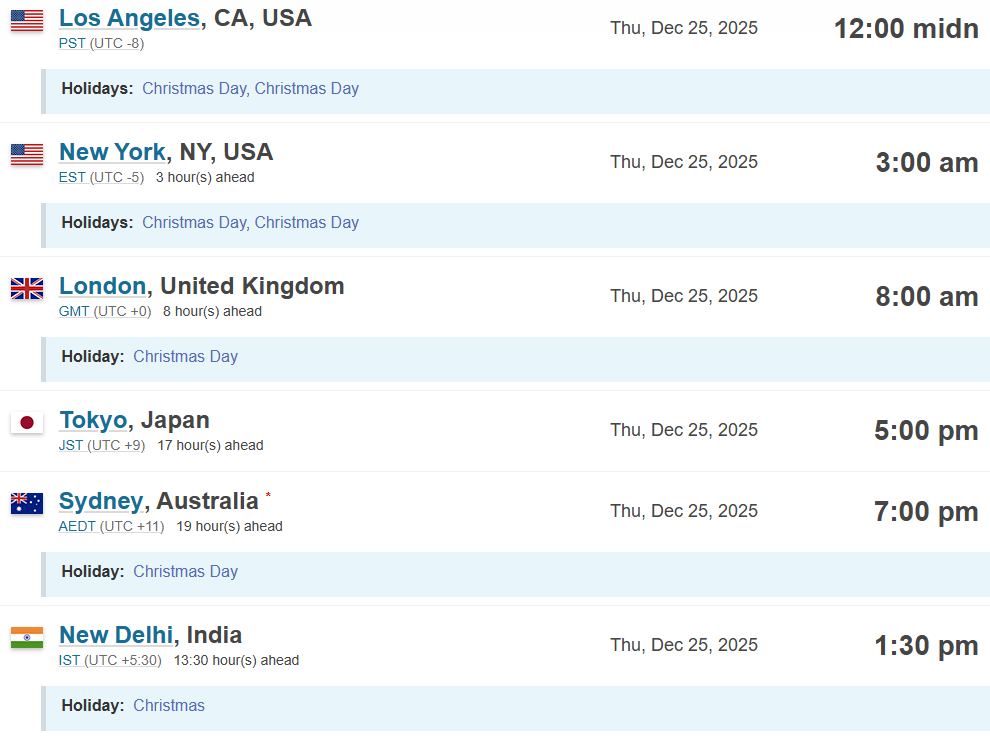This screenshot has width=990, height=739.
Task: Click the Australia flag icon
Action: (x=27, y=503)
